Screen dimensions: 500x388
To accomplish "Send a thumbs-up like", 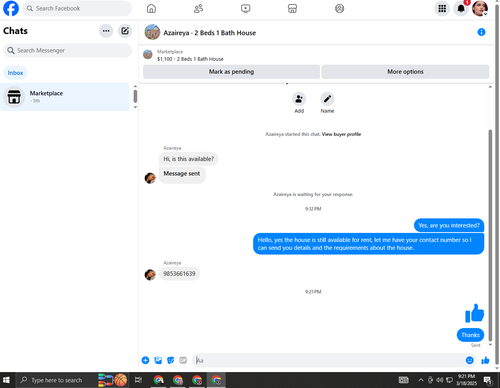I will 485,360.
